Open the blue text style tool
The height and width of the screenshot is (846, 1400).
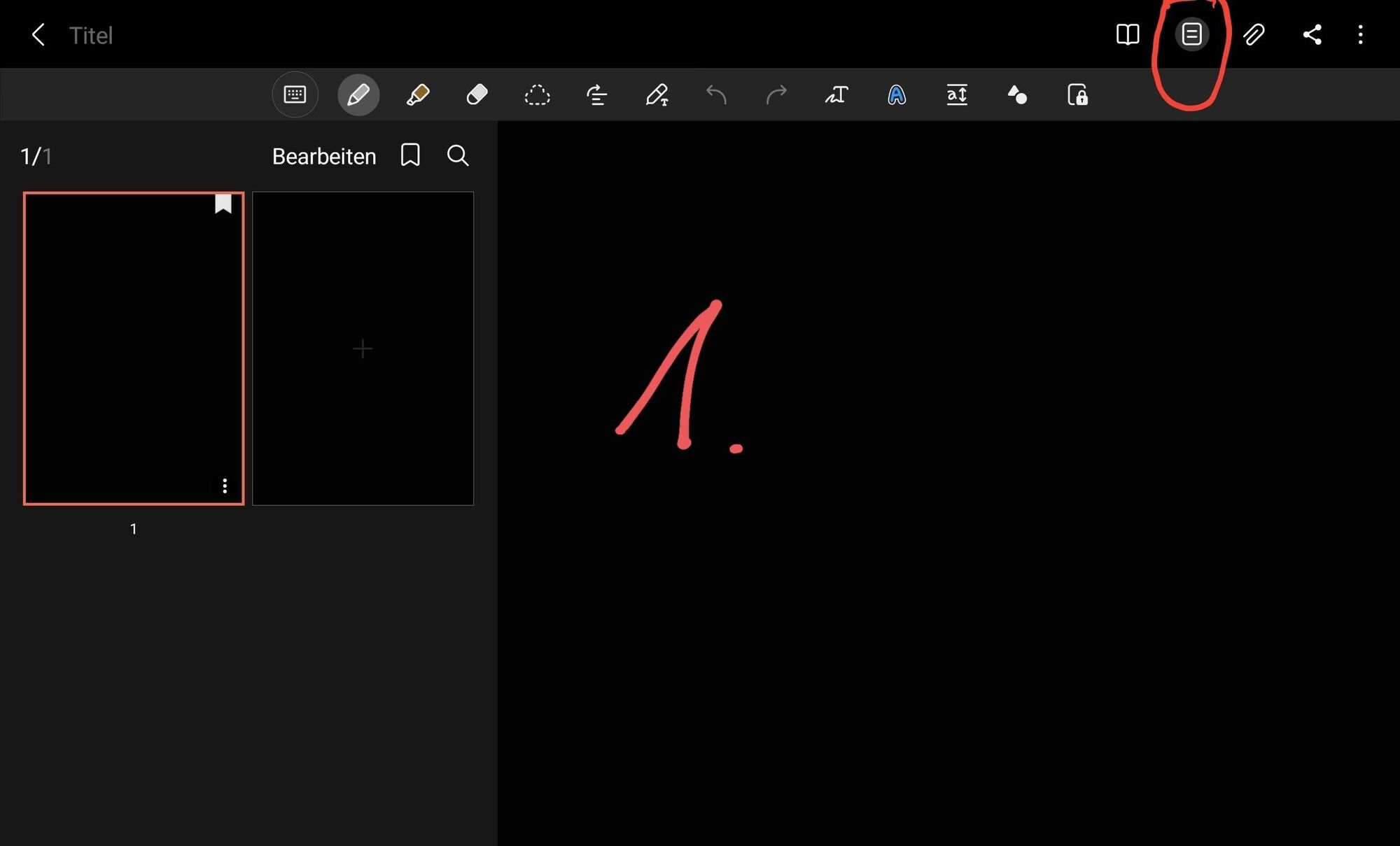coord(897,94)
